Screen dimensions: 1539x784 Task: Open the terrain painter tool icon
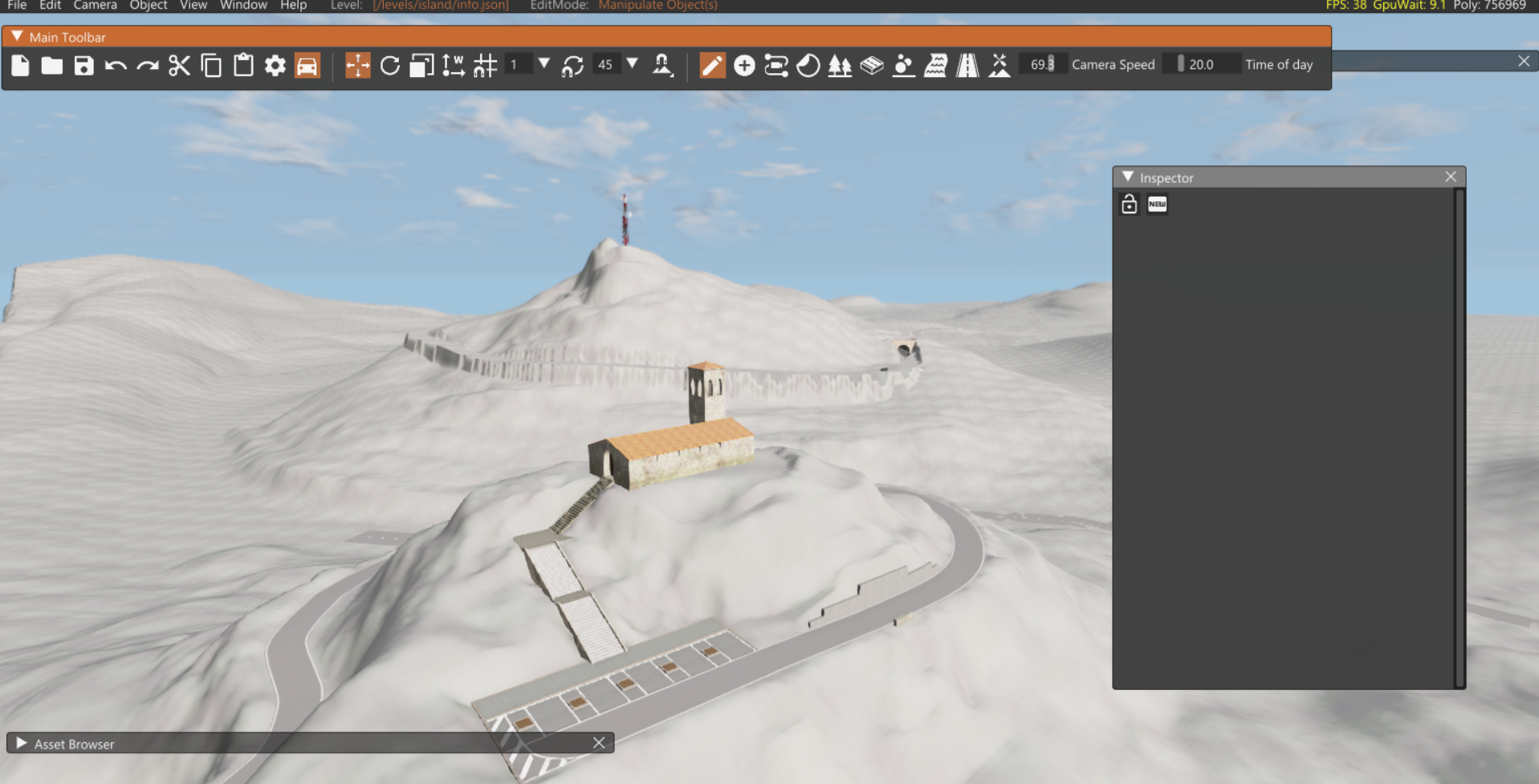coord(904,65)
